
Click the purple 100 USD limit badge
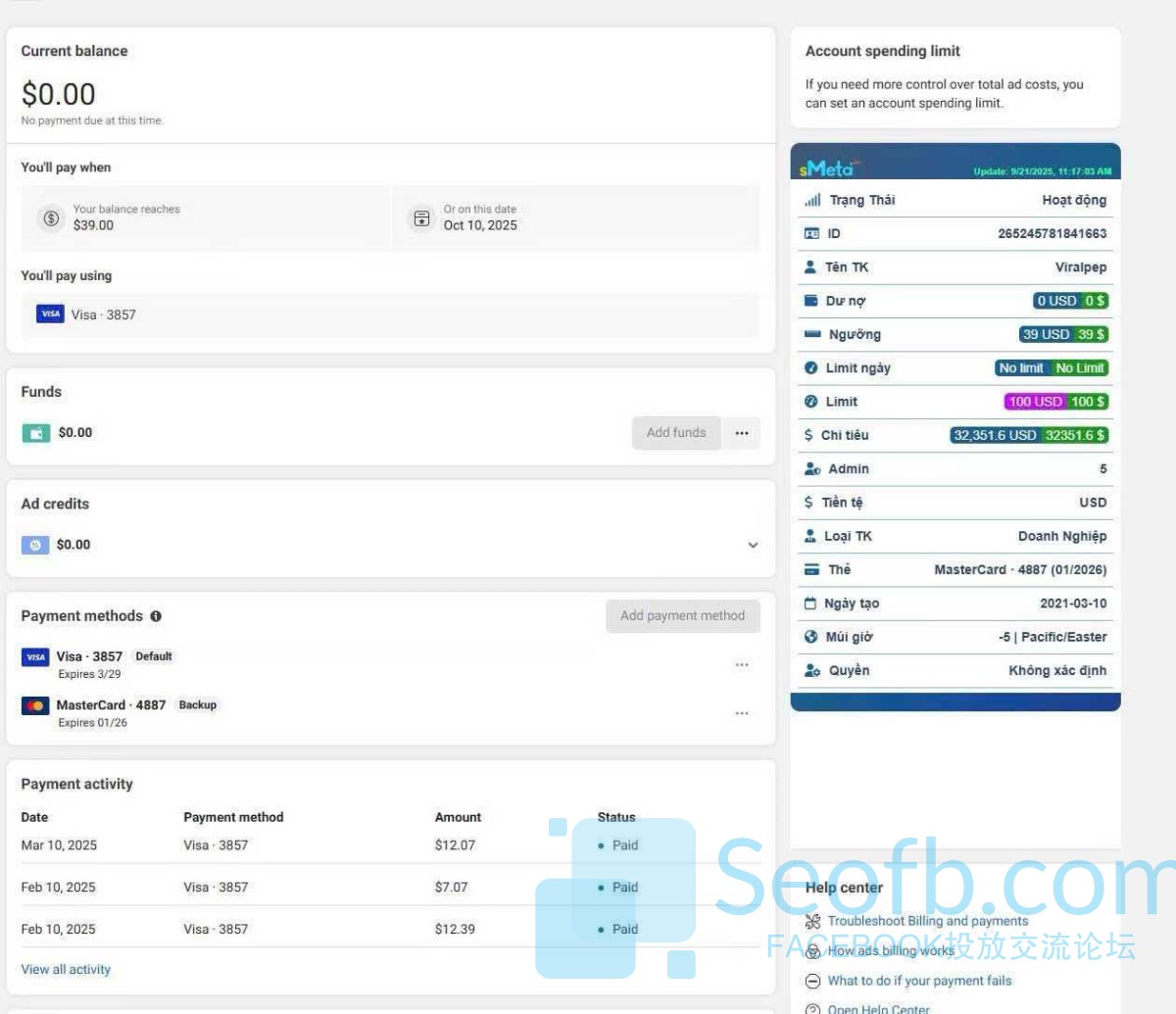1035,402
